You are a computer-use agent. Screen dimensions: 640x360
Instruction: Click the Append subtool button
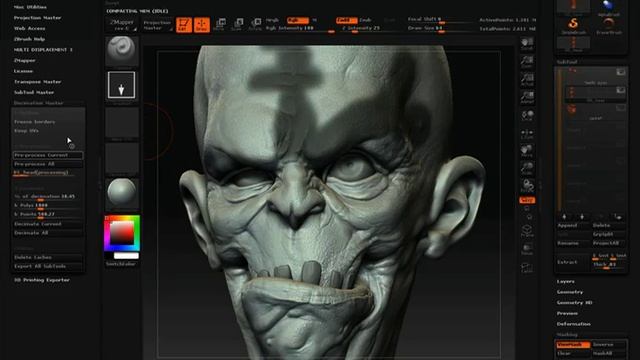[573, 225]
